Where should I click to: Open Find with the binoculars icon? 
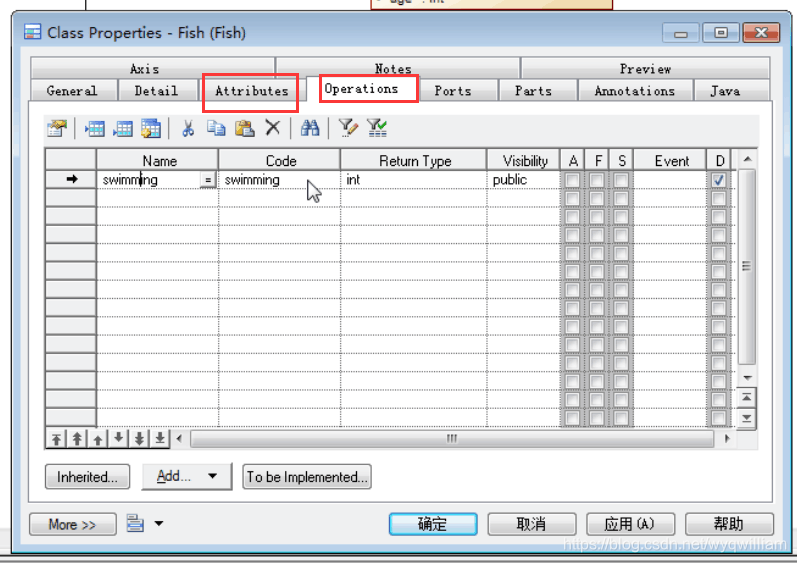pyautogui.click(x=310, y=128)
